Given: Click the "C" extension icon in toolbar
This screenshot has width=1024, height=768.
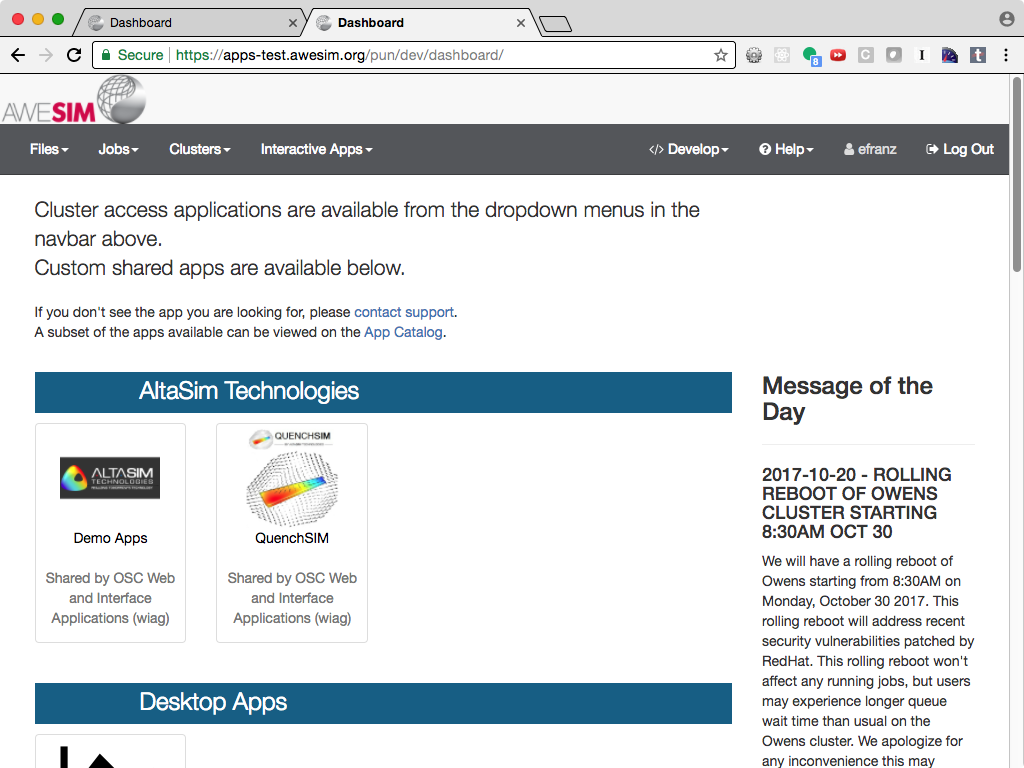Looking at the screenshot, I should (866, 55).
